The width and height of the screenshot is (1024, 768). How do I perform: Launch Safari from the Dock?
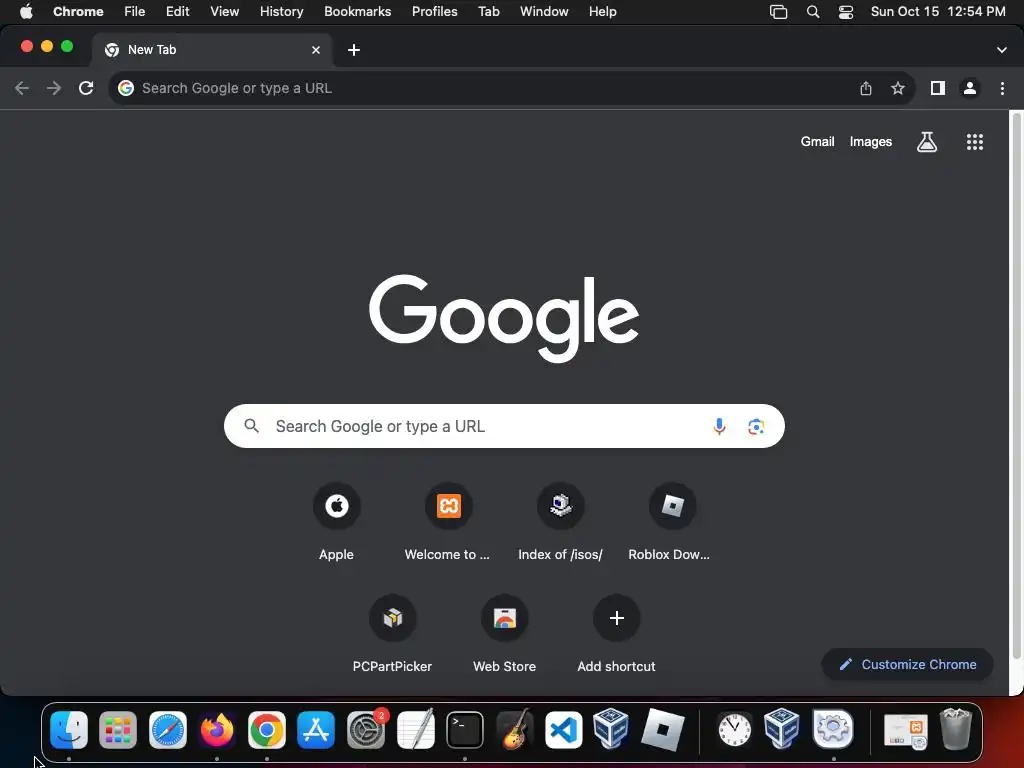tap(168, 729)
